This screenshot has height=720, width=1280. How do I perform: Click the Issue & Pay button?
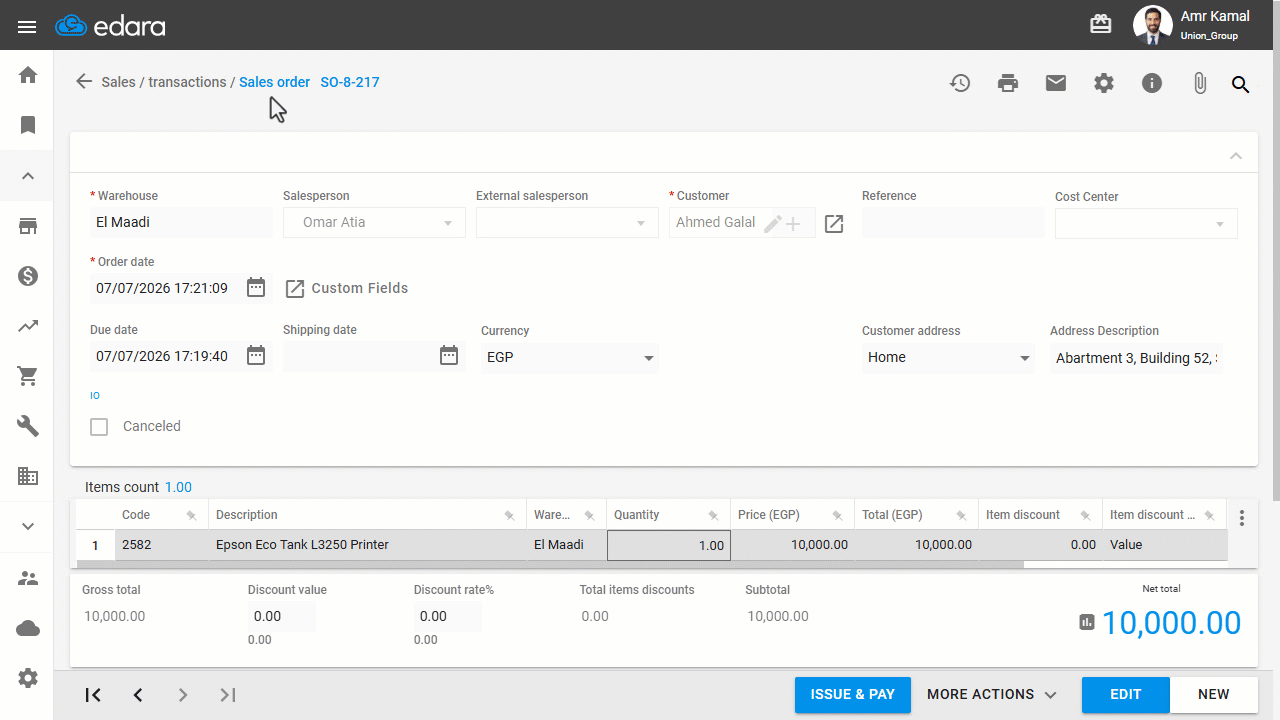click(853, 695)
